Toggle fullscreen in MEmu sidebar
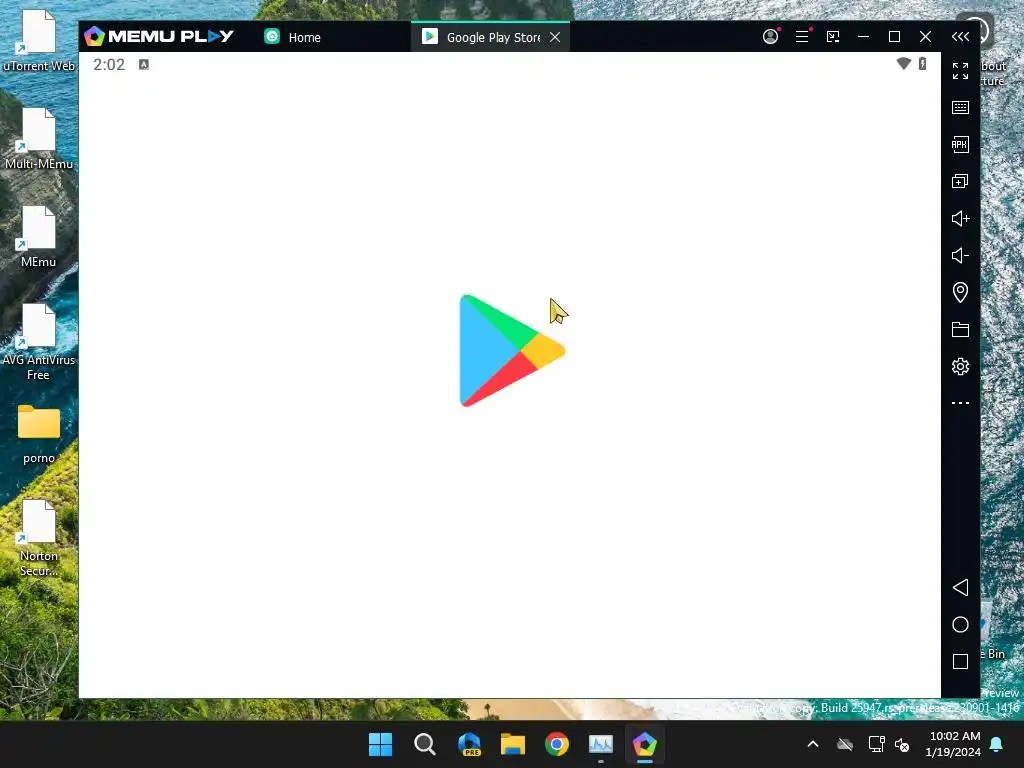This screenshot has width=1024, height=768. coord(960,71)
